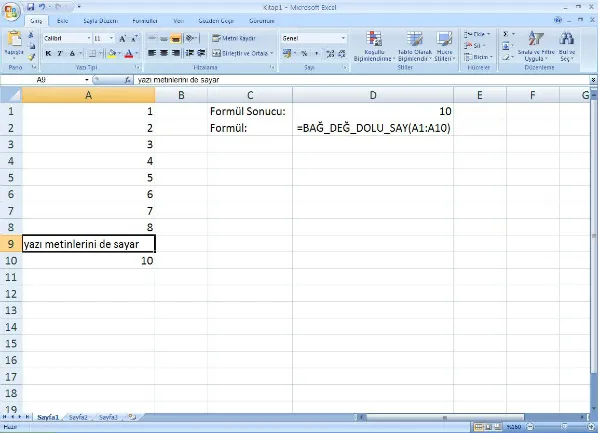The image size is (600, 433).
Task: Expand the Genel number format dropdown
Action: pos(343,38)
